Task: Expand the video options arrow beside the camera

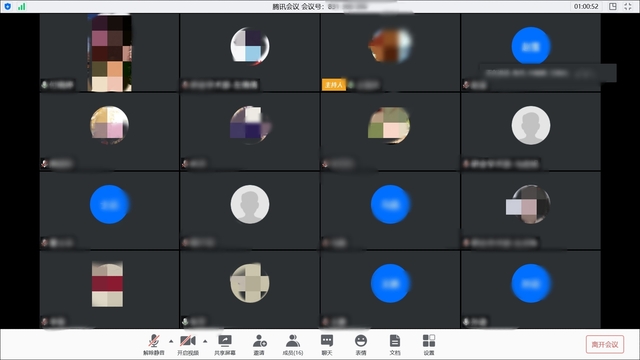Action: click(205, 341)
